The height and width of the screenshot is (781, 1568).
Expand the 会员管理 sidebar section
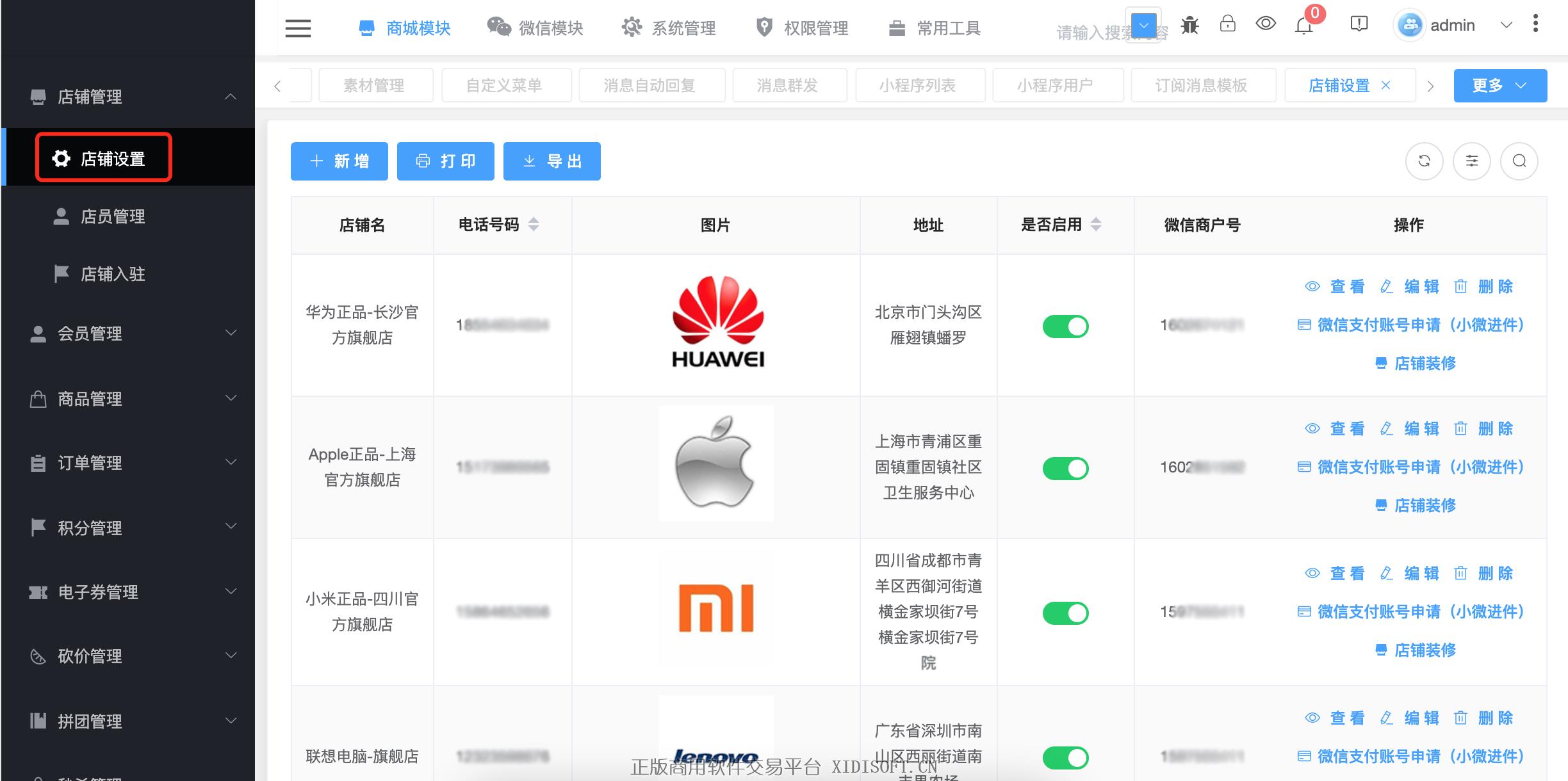[x=128, y=334]
